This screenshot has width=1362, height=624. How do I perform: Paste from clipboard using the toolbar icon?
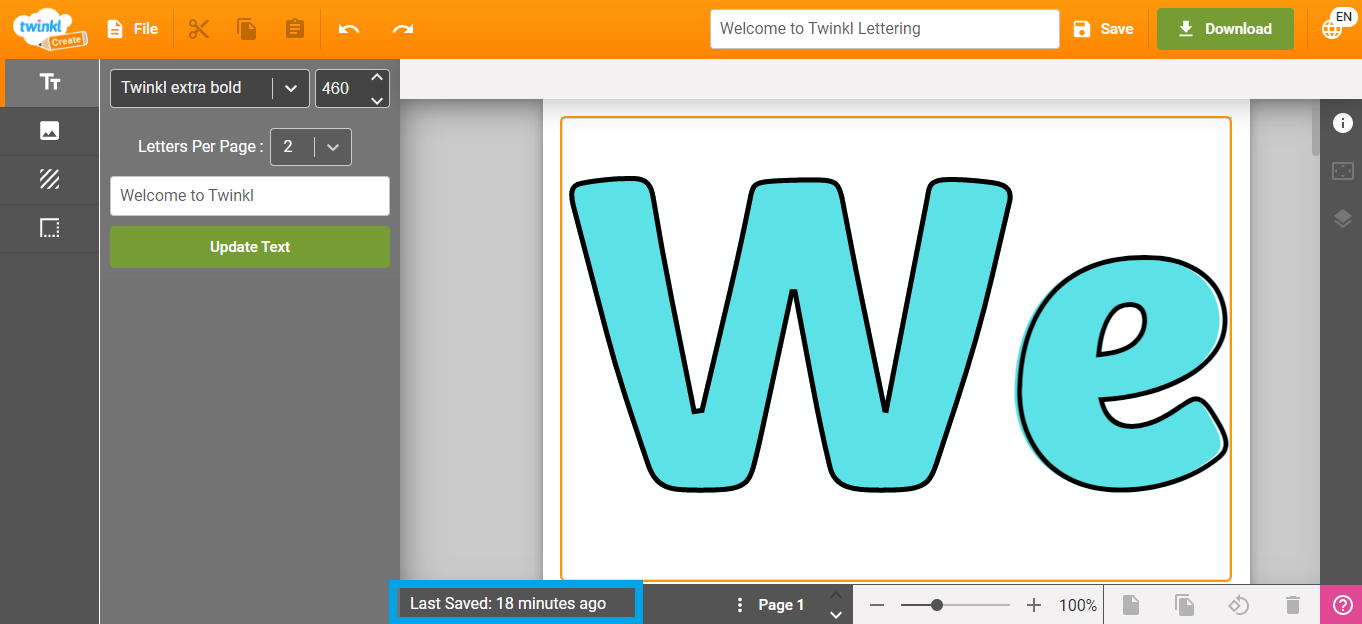pyautogui.click(x=294, y=28)
